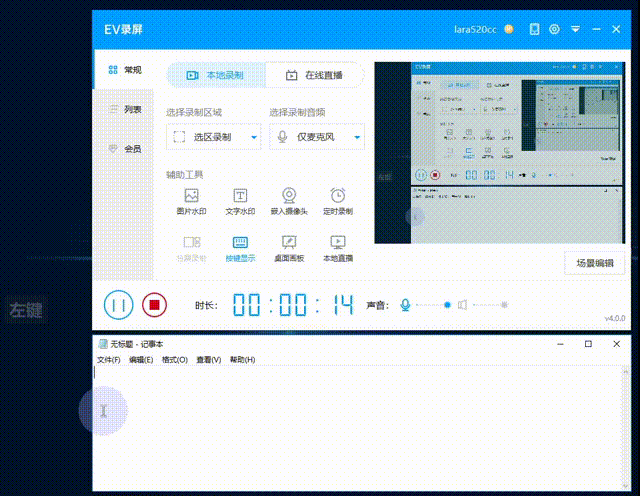Open Notepad 查看(V) menu
This screenshot has height=496, width=640.
tap(209, 360)
